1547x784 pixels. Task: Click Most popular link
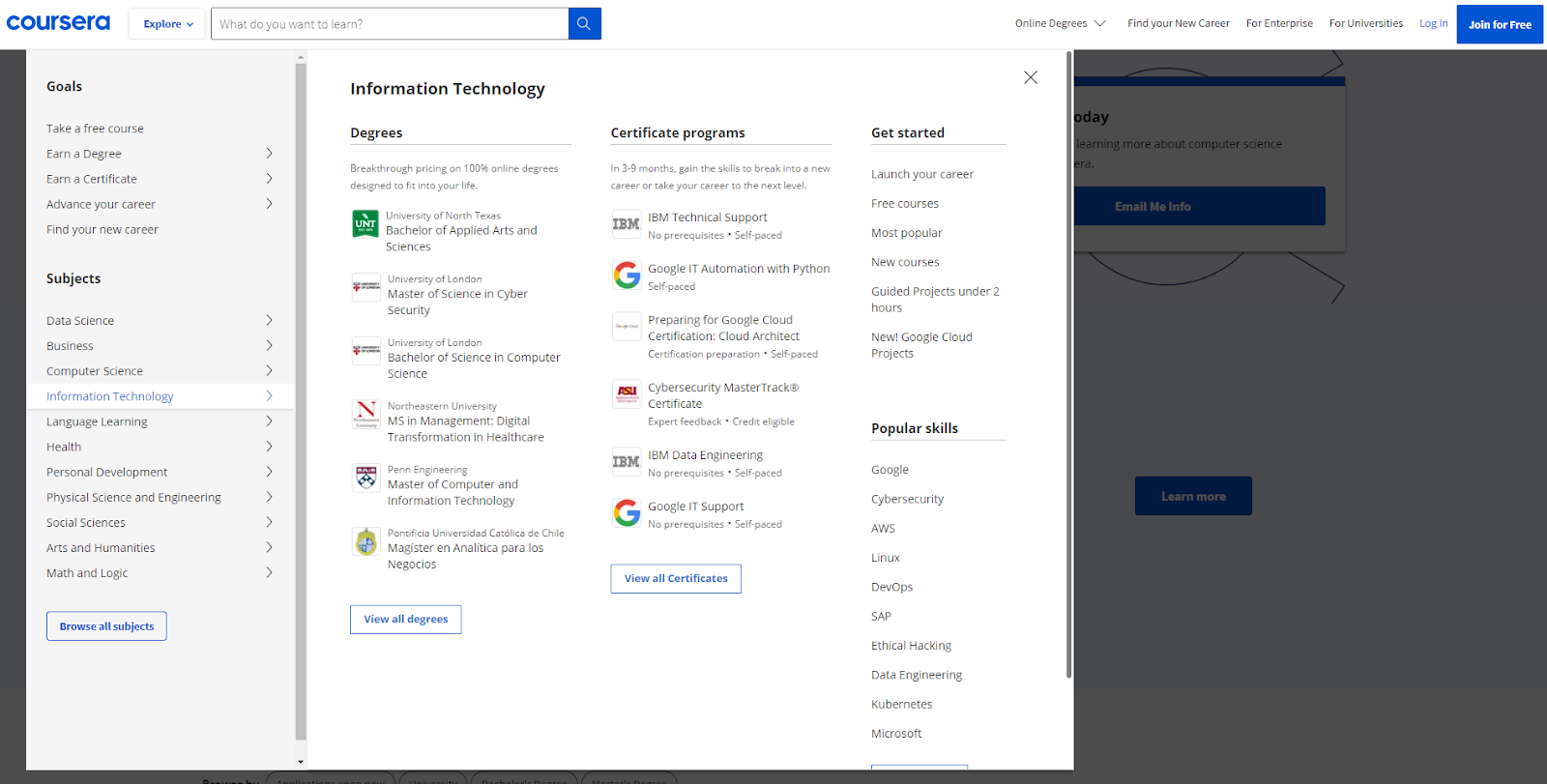tap(907, 233)
